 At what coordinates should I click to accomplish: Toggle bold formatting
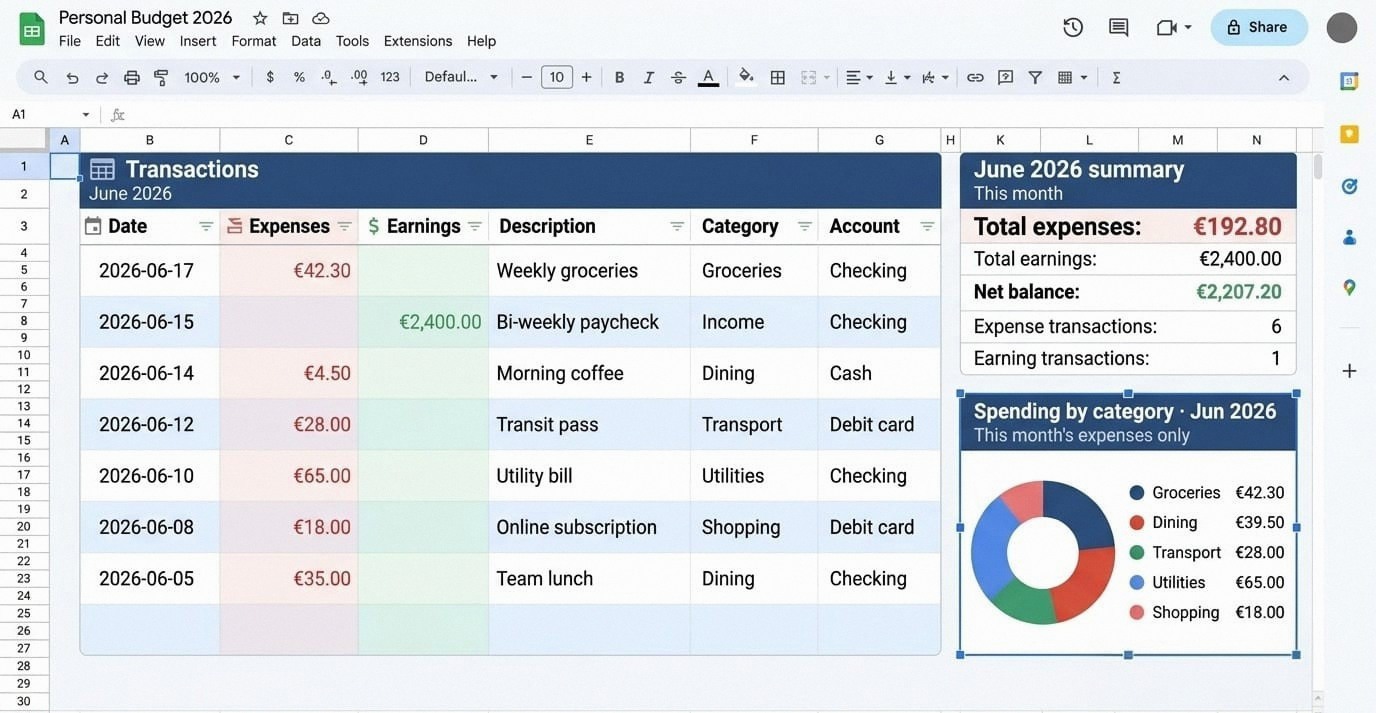[619, 77]
